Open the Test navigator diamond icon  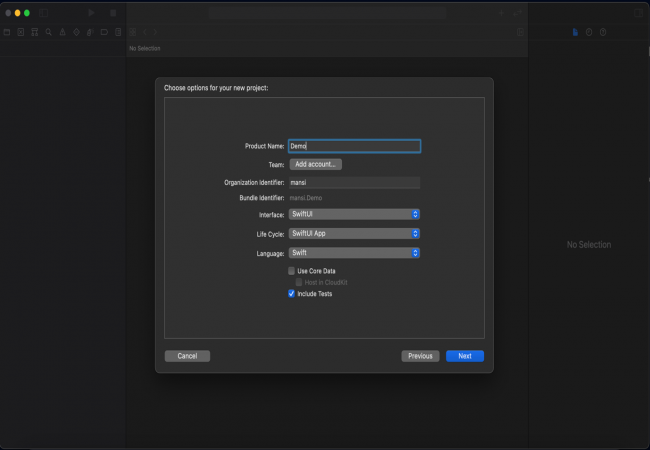76,32
